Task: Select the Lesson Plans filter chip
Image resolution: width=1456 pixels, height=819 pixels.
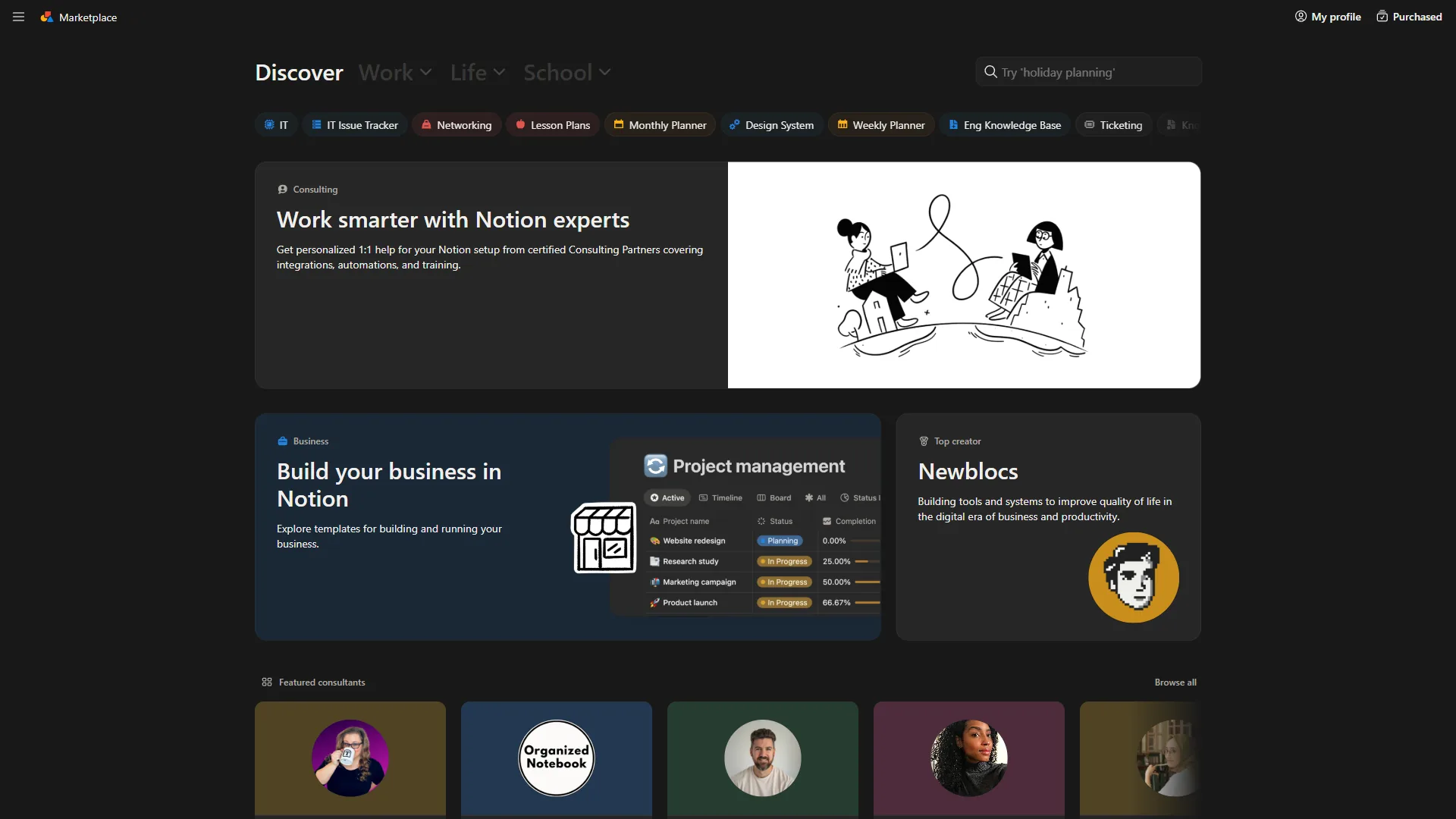Action: tap(553, 125)
